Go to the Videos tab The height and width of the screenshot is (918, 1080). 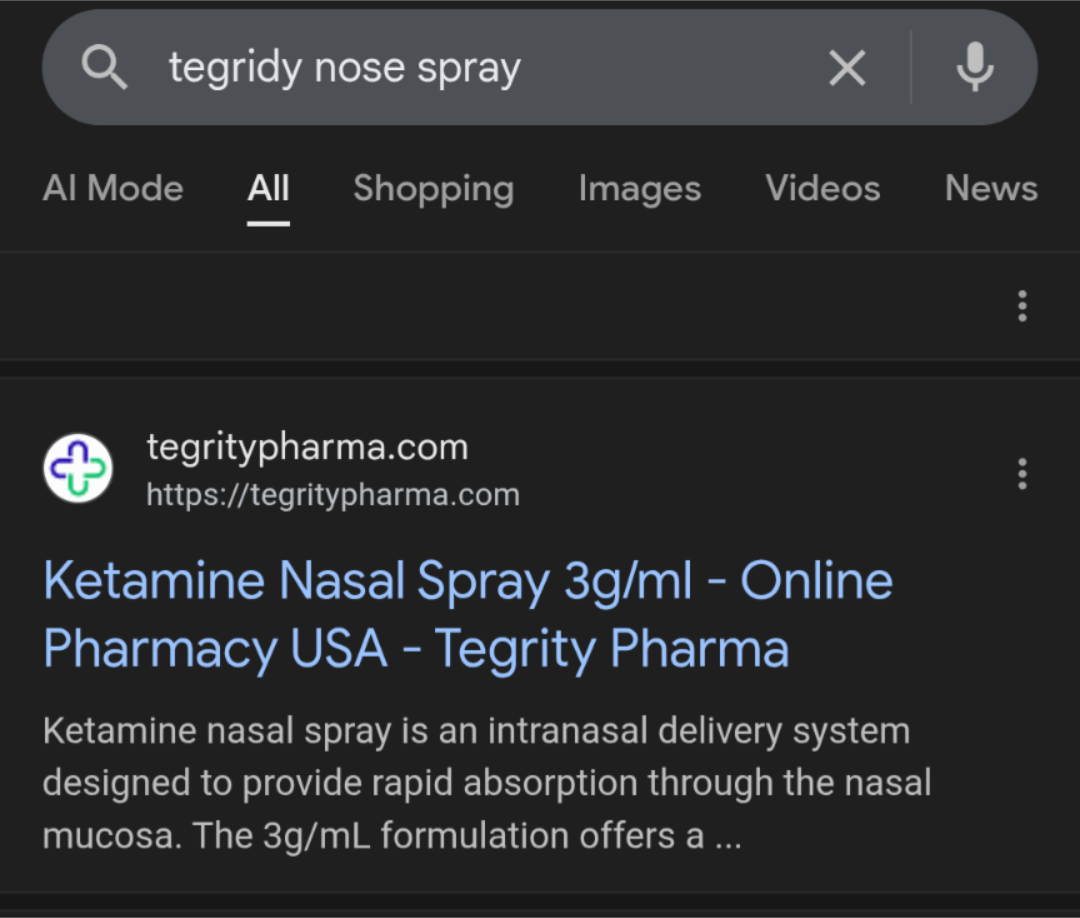822,188
